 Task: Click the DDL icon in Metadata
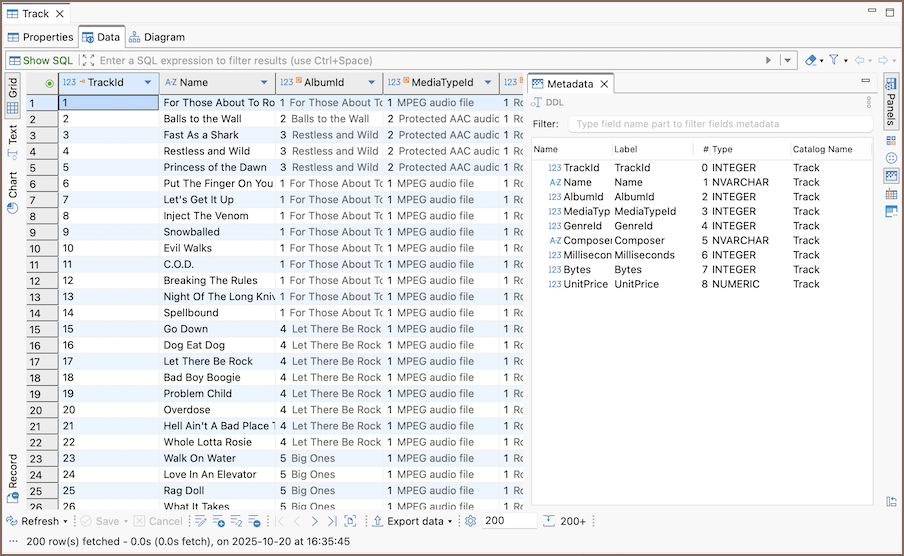pos(537,102)
